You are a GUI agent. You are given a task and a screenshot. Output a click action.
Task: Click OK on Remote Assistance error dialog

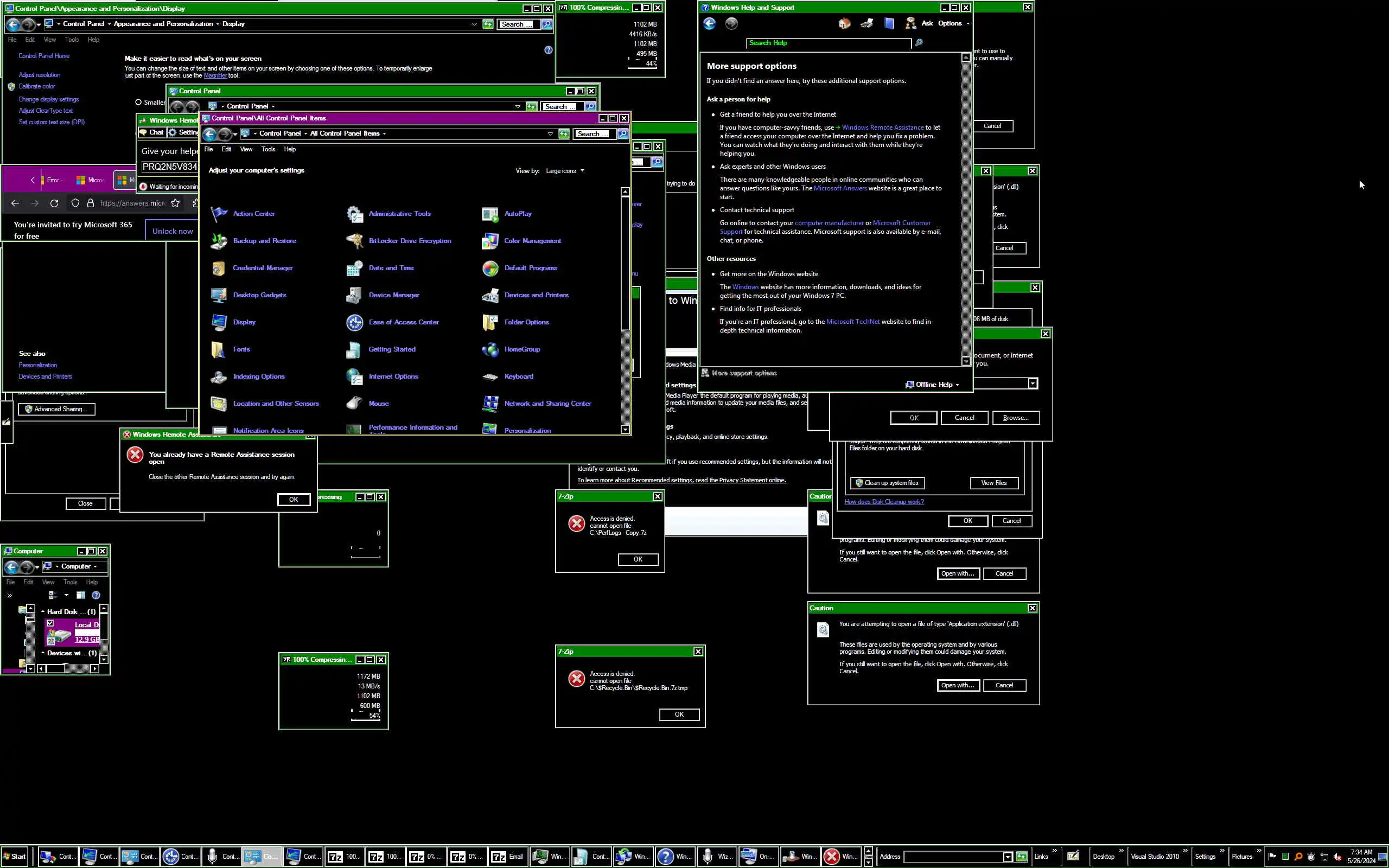coord(294,500)
